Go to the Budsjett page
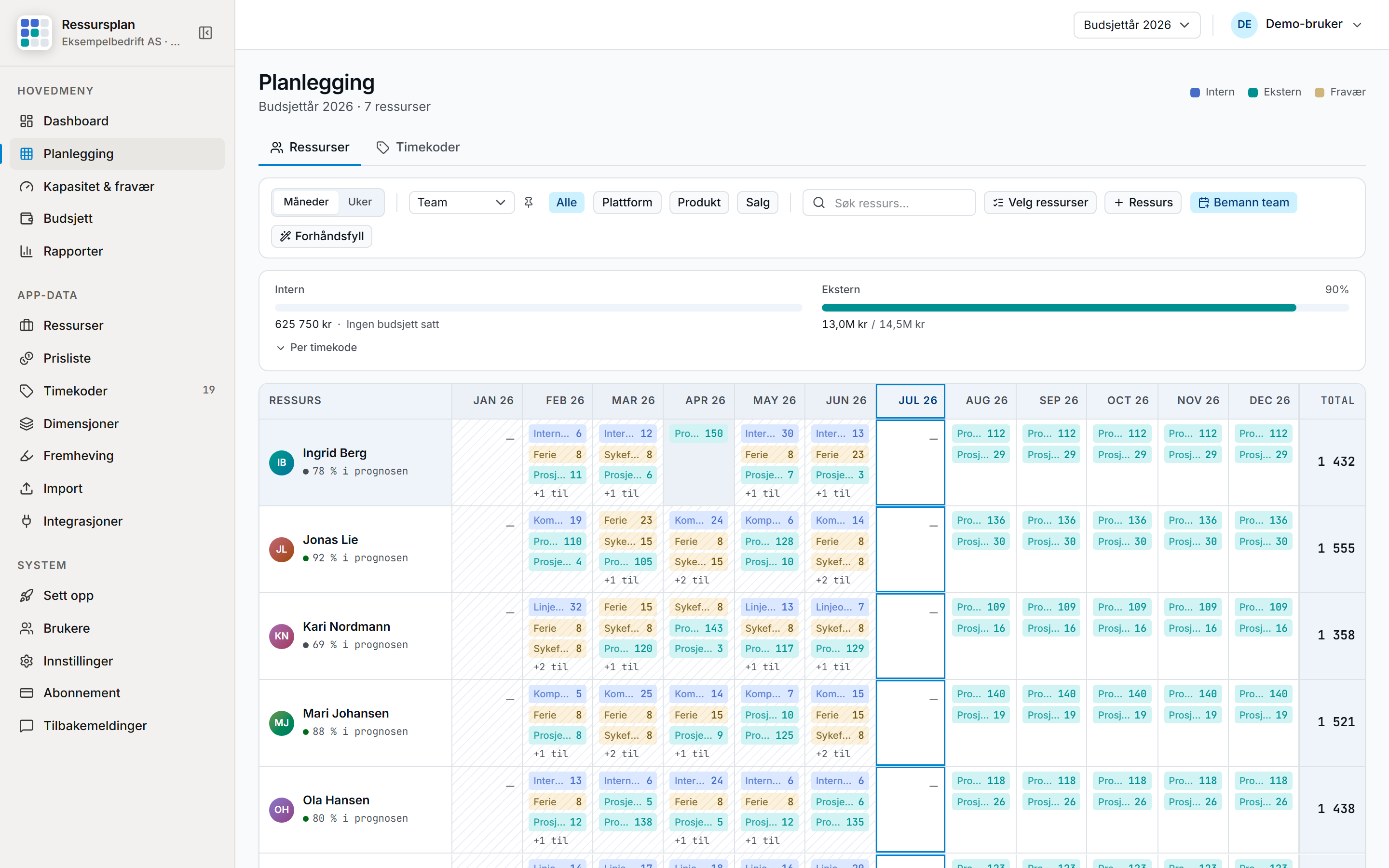 [117, 219]
